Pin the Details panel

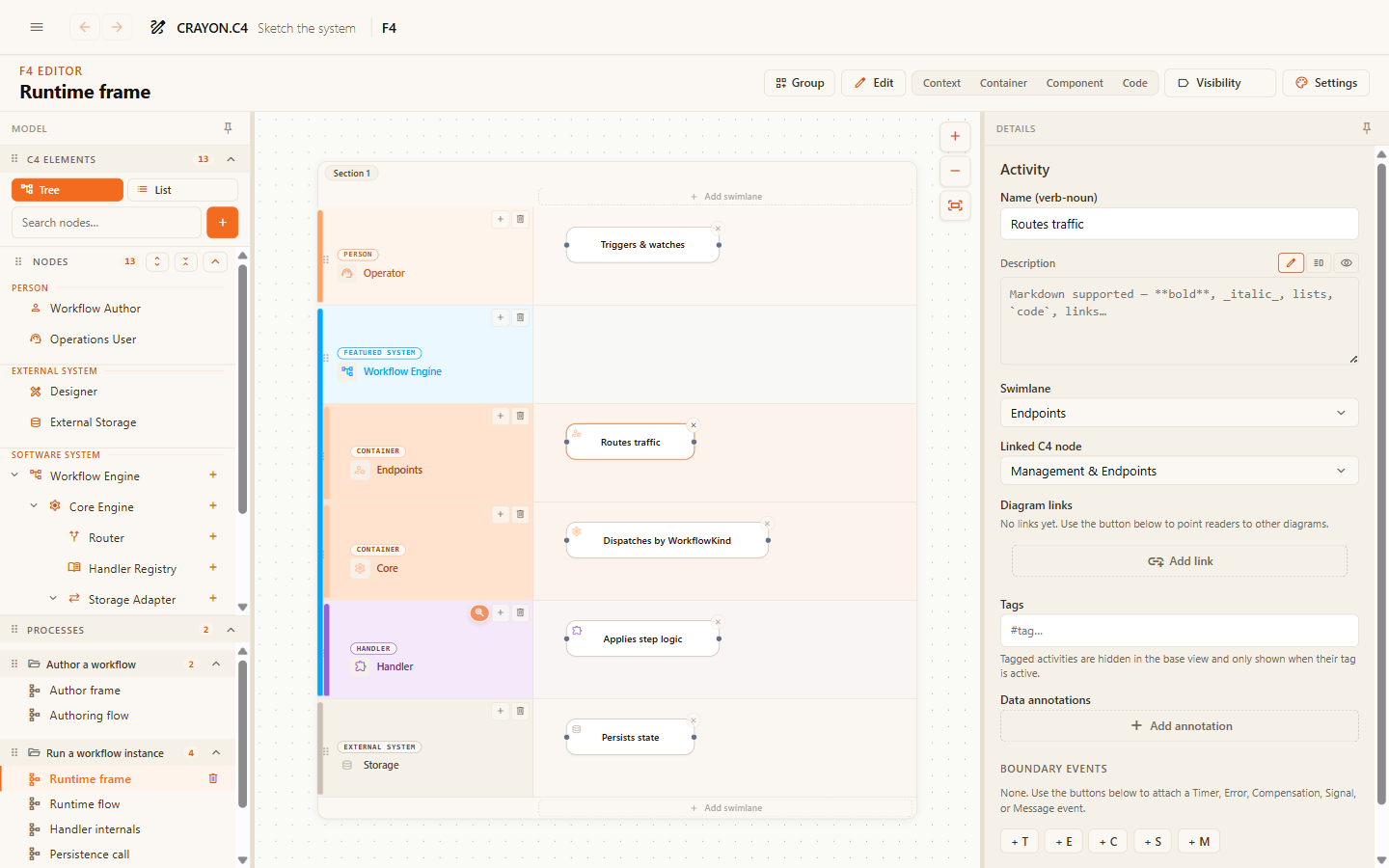tap(1366, 128)
